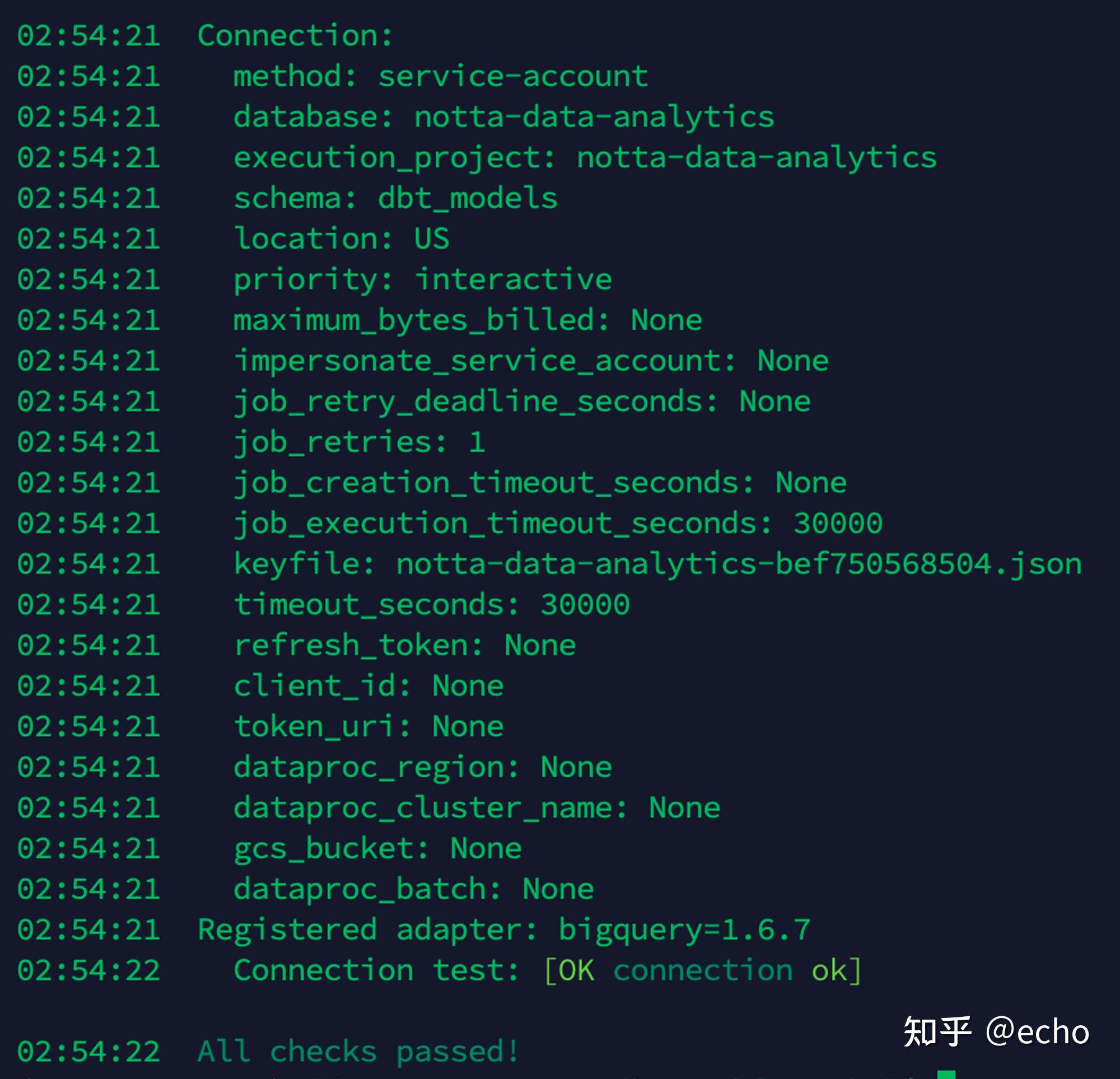This screenshot has height=1079, width=1120.
Task: Click the maximum_bytes_billed line
Action: click(468, 320)
